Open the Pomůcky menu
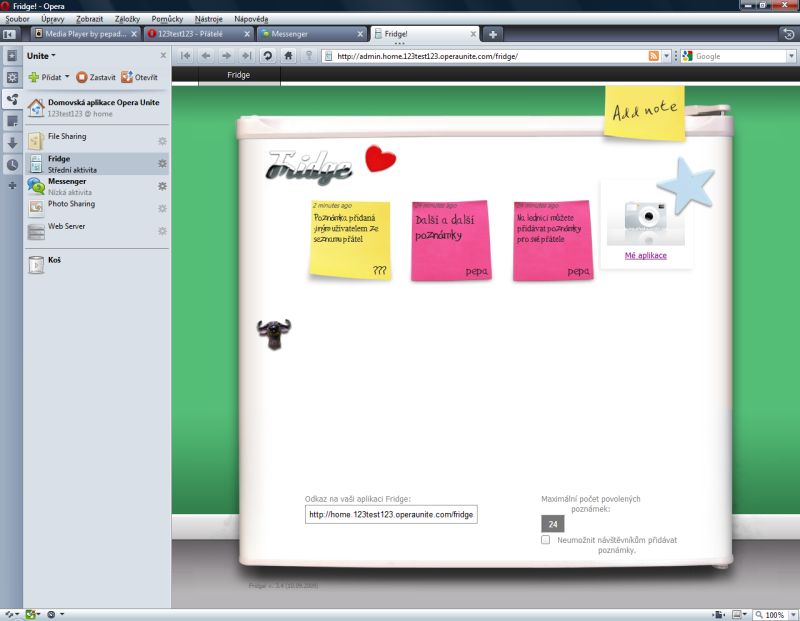The image size is (800, 621). click(x=167, y=19)
